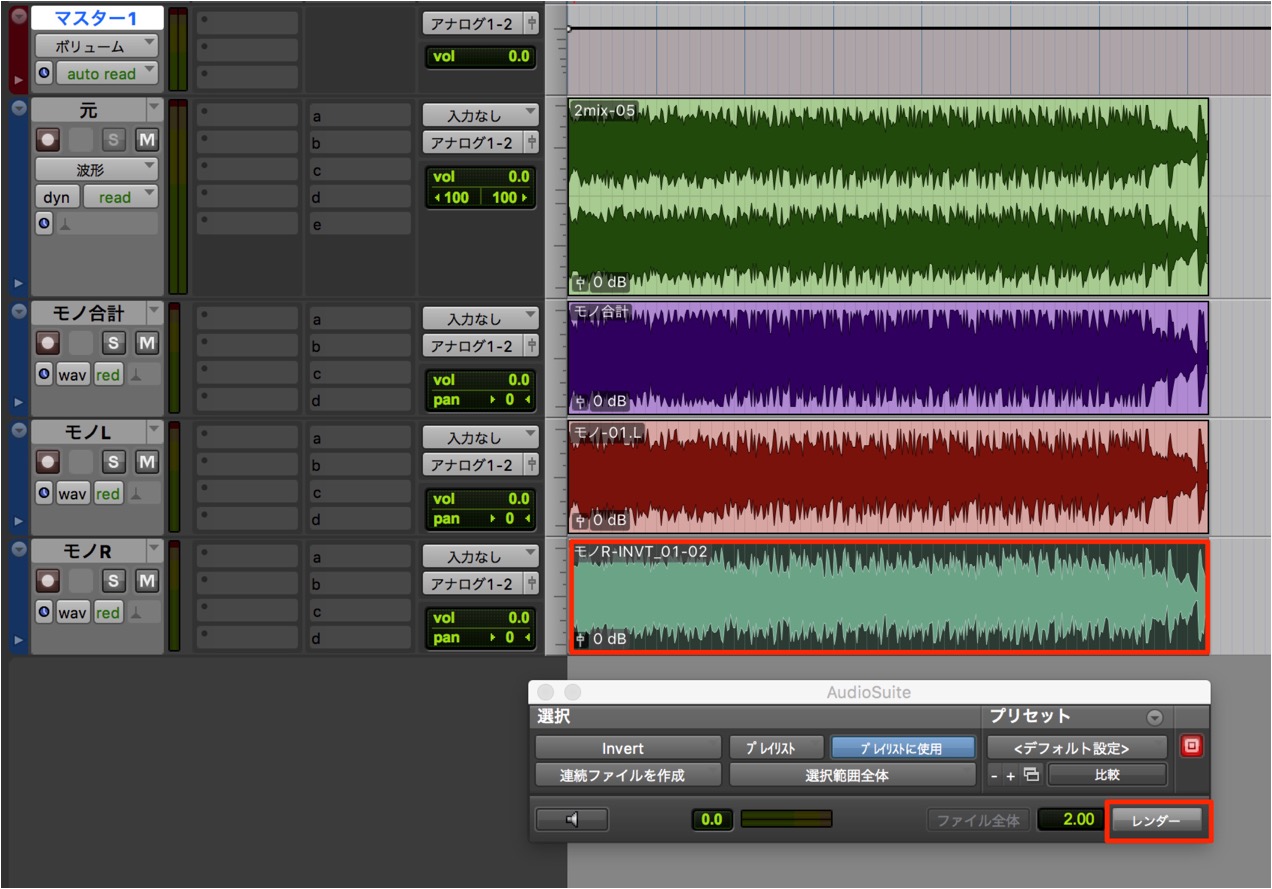Open the 選択範囲全体 processing mode dropdown
The width and height of the screenshot is (1272, 889).
coord(852,775)
